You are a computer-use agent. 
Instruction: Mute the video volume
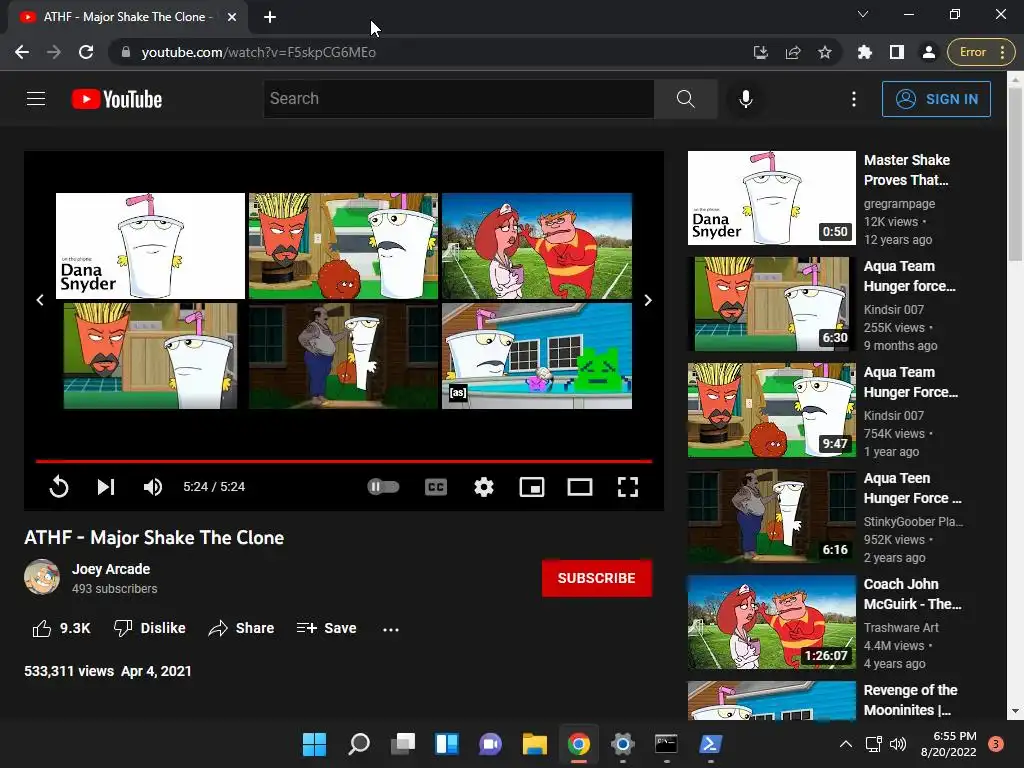153,487
